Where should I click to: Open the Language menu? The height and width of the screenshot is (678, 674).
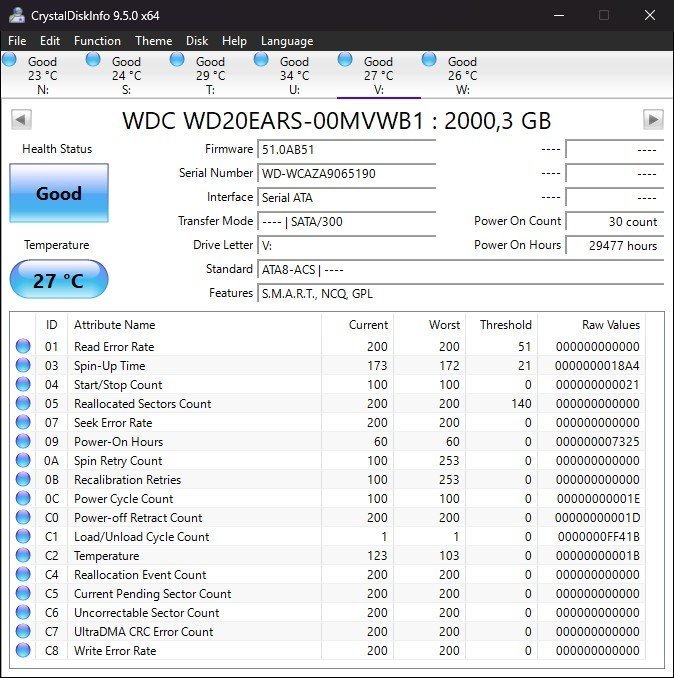coord(287,41)
